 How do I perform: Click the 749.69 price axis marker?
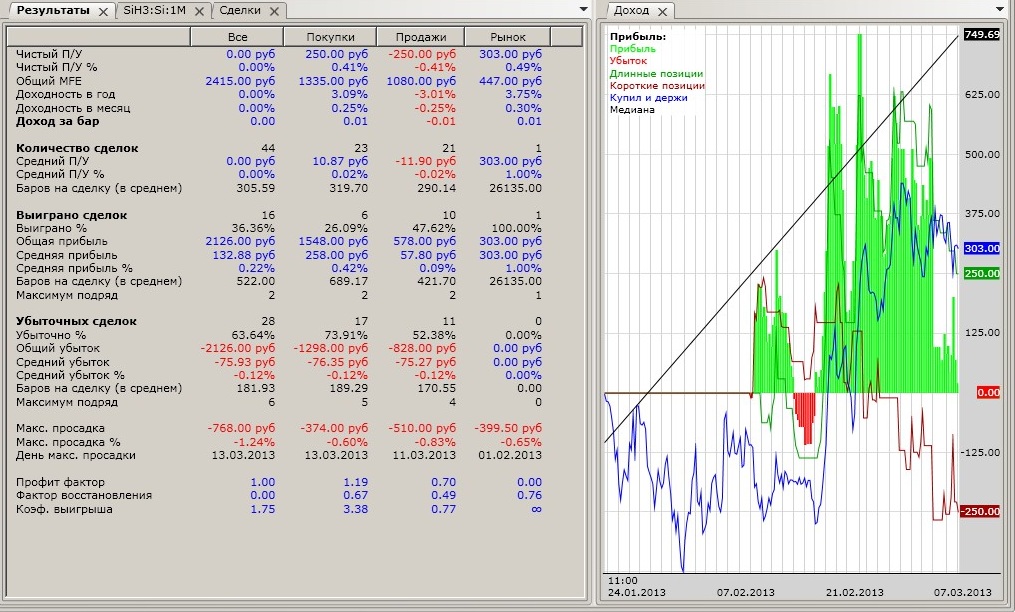pos(981,34)
